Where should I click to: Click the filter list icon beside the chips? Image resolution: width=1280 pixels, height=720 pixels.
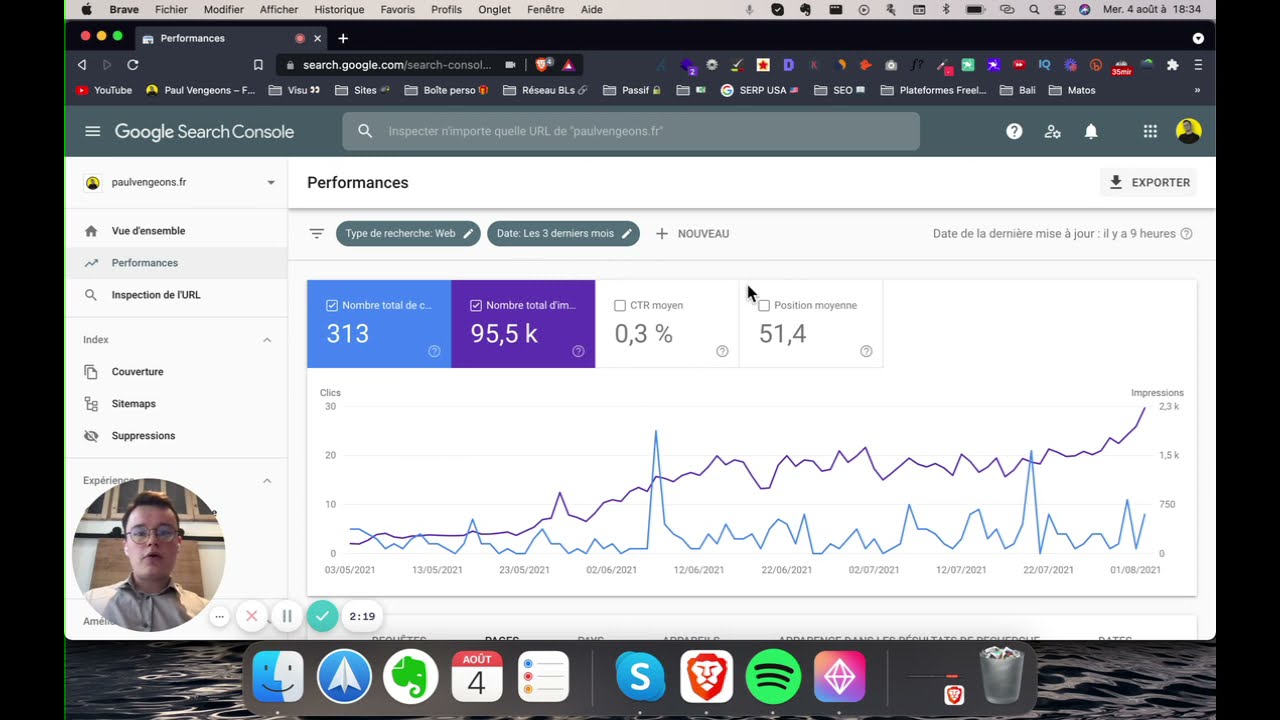317,233
